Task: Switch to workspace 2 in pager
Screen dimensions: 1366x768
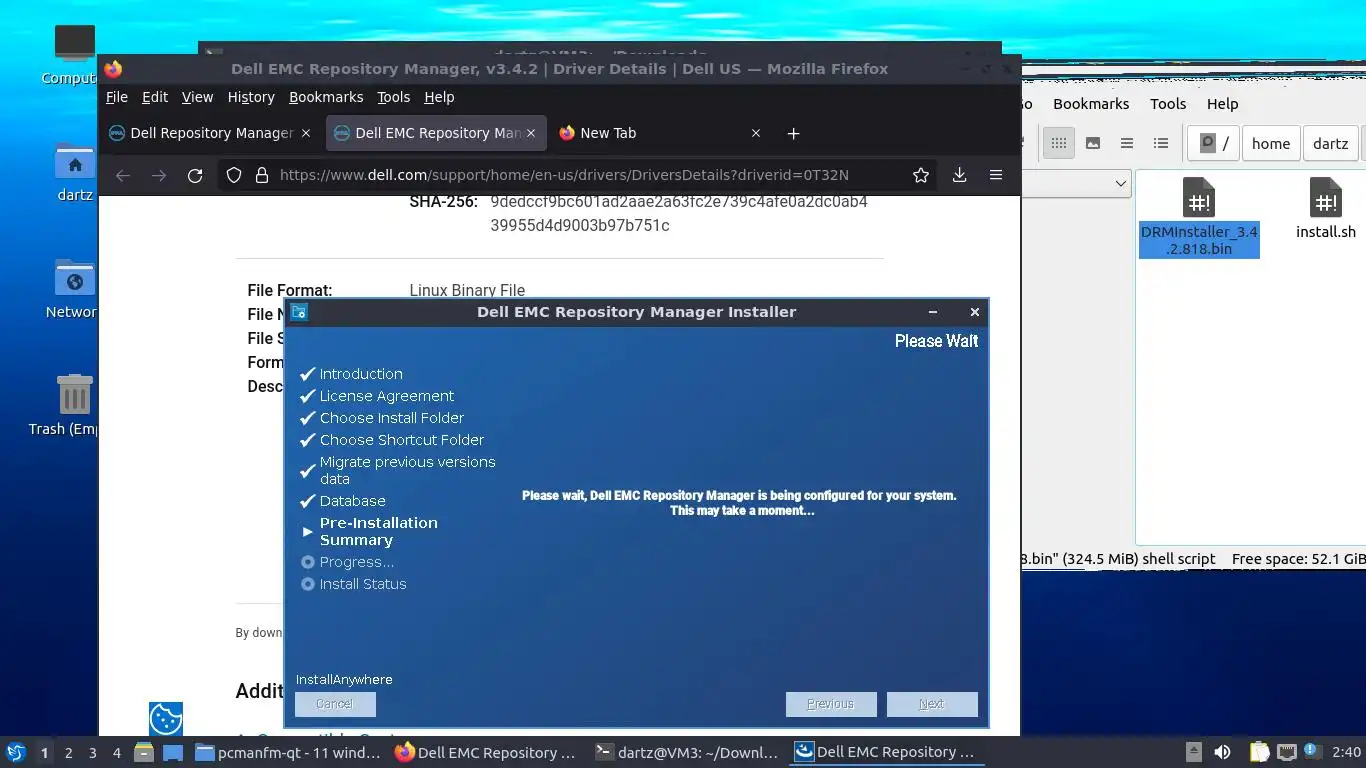Action: (x=68, y=753)
